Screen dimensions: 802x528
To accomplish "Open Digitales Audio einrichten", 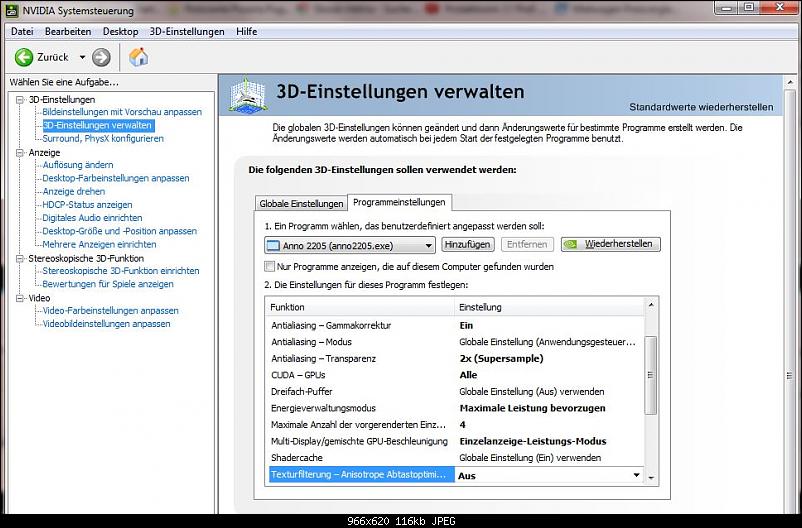I will (92, 218).
